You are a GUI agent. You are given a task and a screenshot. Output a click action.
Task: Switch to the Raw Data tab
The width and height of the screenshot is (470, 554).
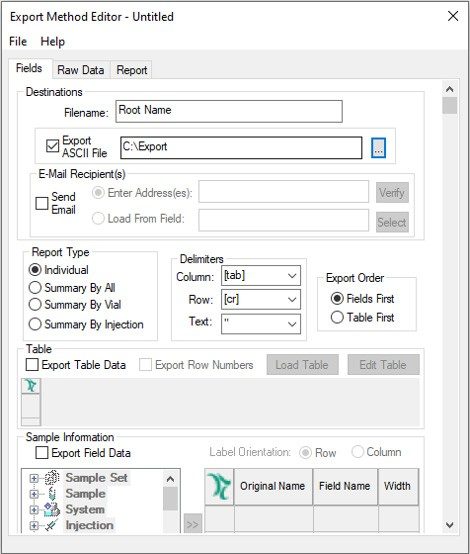(x=81, y=70)
